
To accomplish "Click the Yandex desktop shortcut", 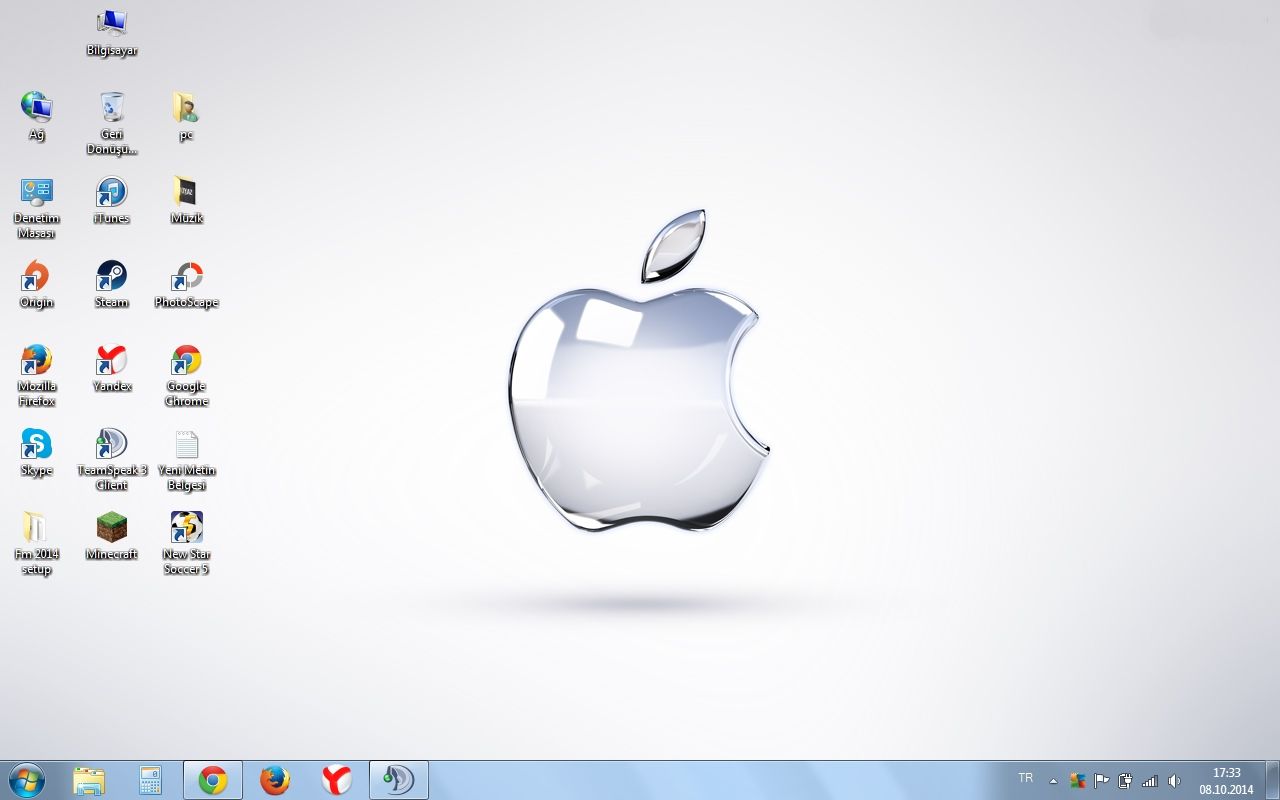I will pyautogui.click(x=112, y=368).
